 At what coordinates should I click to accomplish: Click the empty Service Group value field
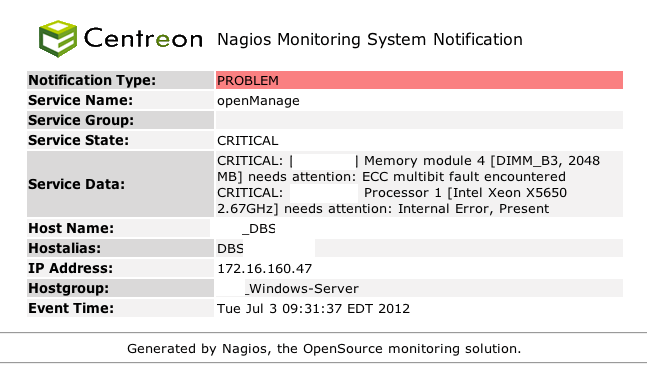419,120
